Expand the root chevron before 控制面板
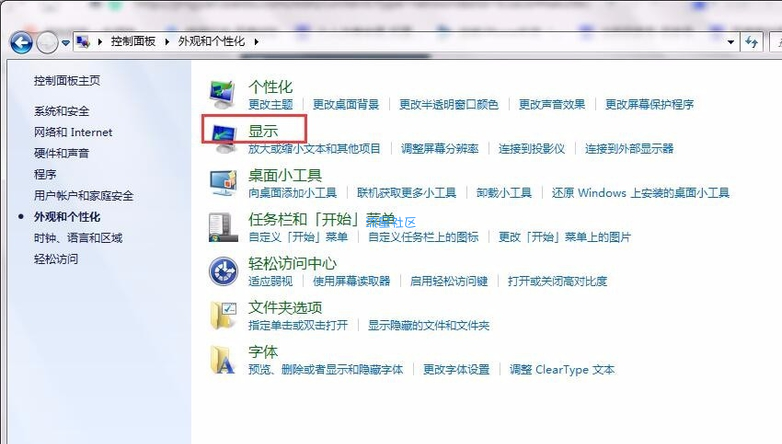Screen dimensions: 782x444 [x=100, y=42]
